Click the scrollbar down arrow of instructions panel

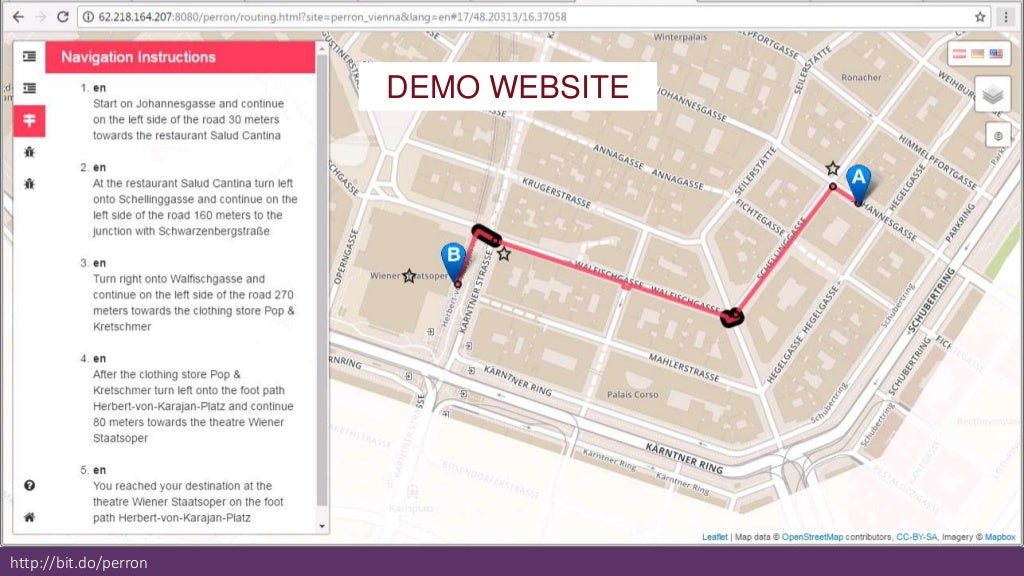pyautogui.click(x=322, y=526)
